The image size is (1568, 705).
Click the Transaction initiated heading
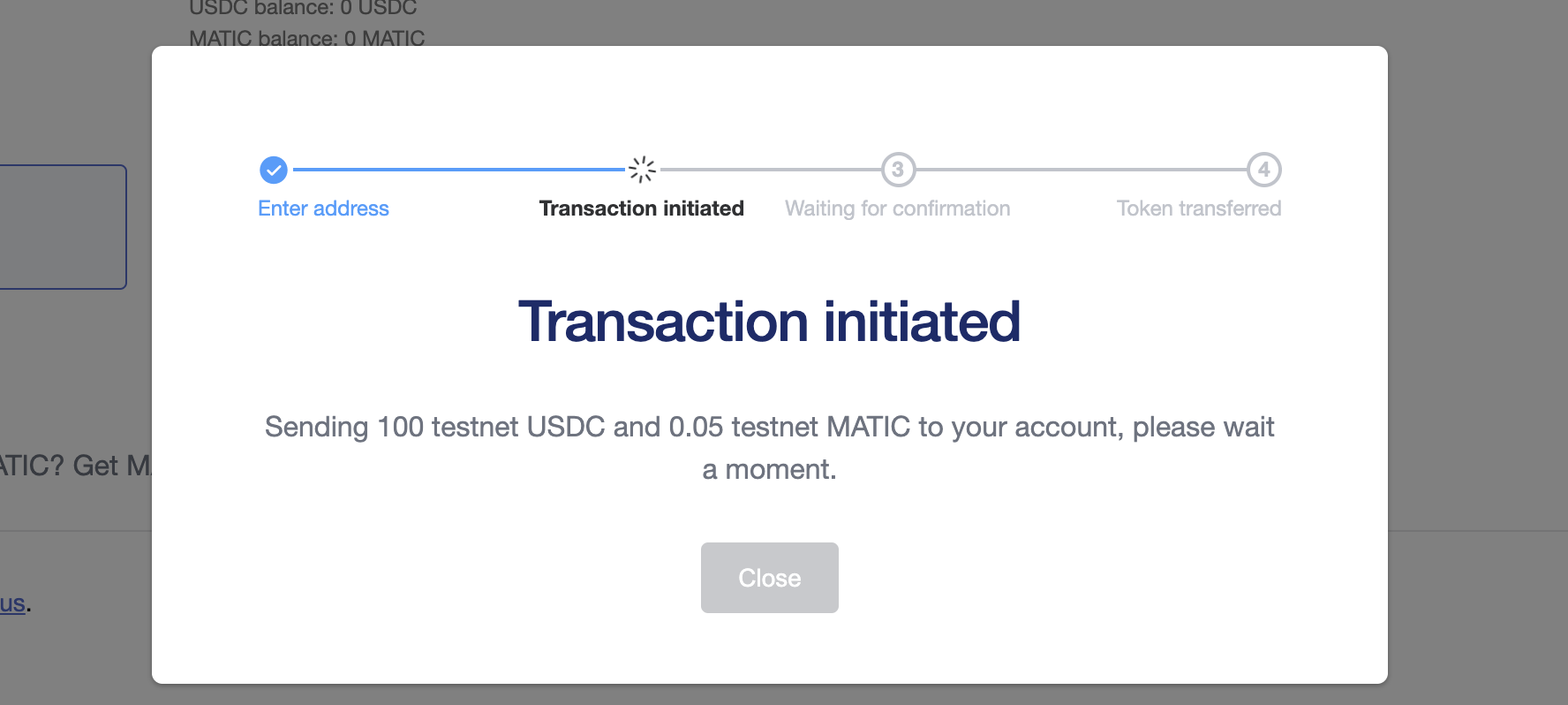(770, 322)
